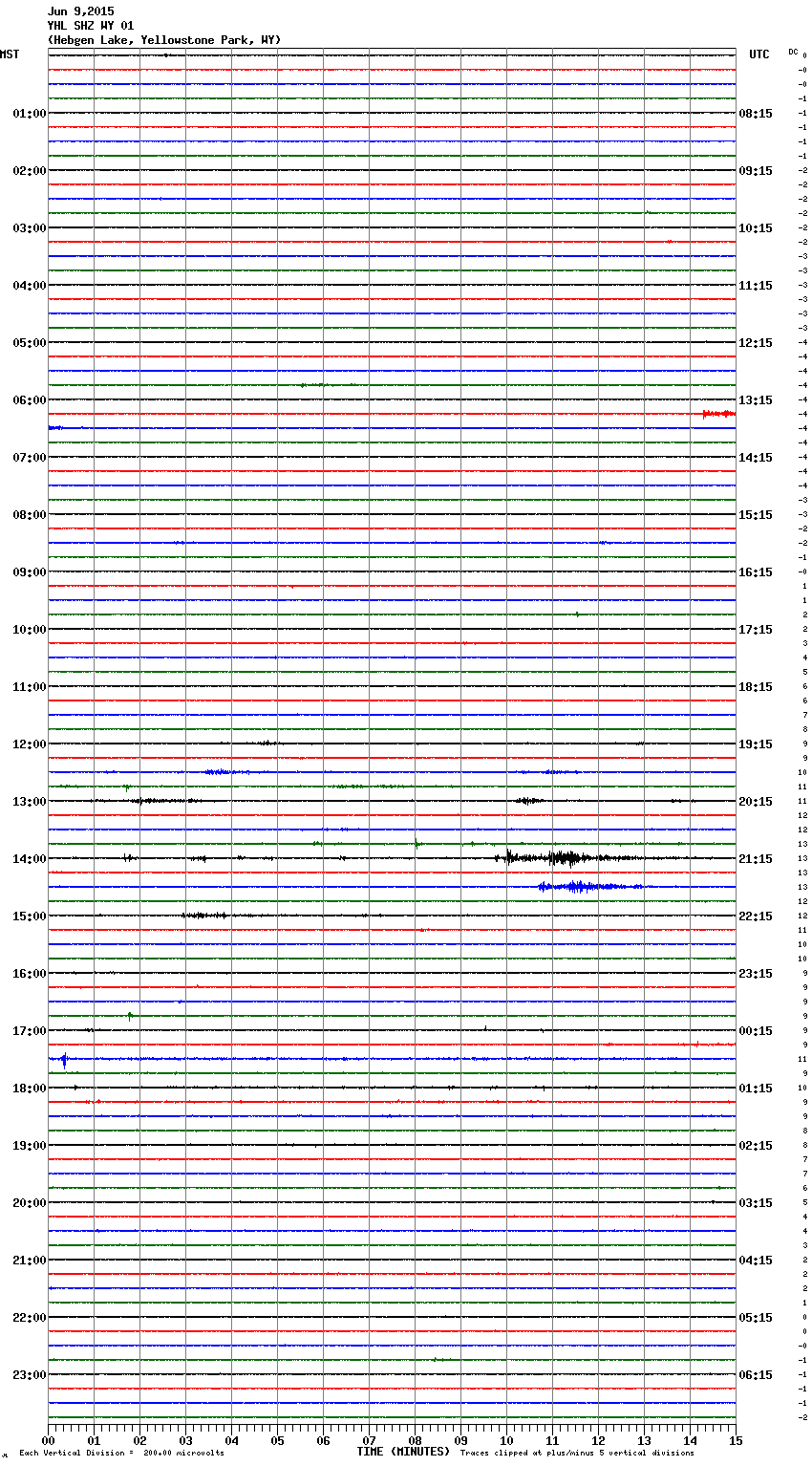Click the "11:00" MST time label

click(x=30, y=687)
